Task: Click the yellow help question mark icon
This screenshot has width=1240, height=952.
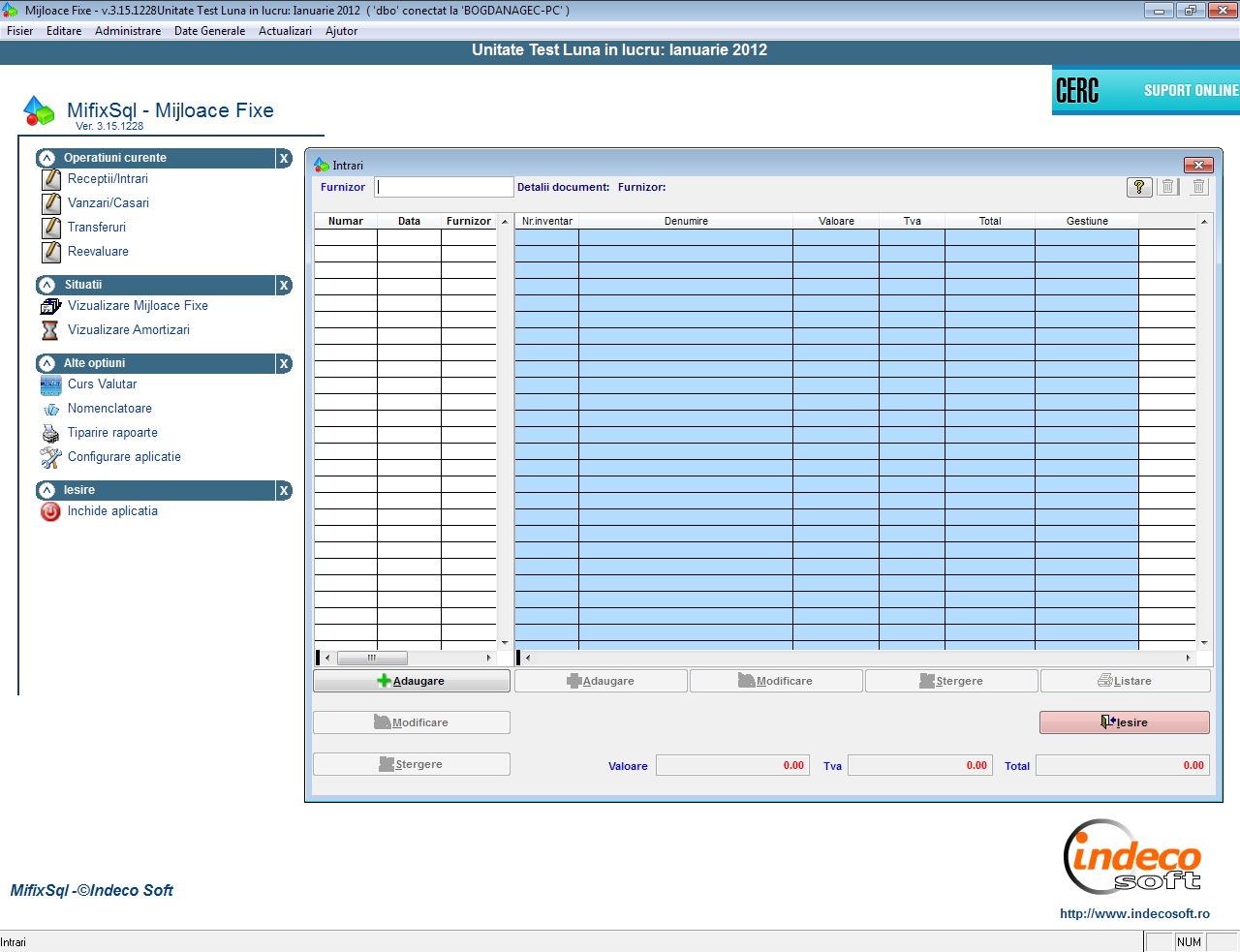Action: point(1139,187)
